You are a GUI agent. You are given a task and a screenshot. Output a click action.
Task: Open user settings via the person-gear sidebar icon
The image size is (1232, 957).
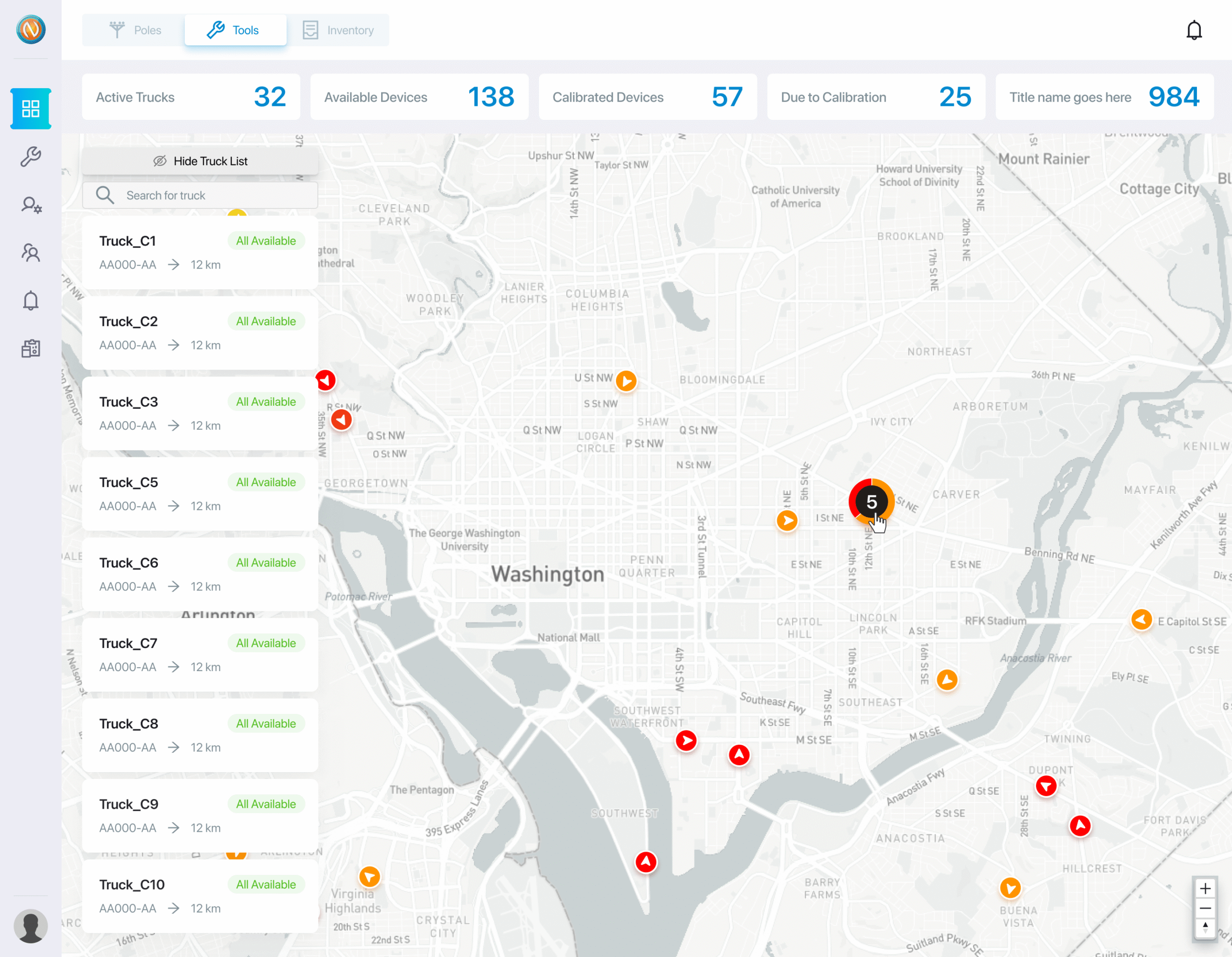click(30, 205)
